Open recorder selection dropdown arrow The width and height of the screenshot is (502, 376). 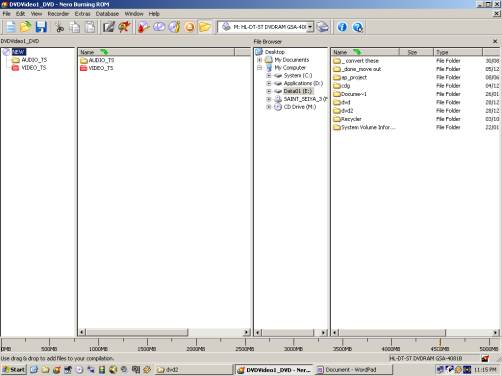pyautogui.click(x=310, y=27)
